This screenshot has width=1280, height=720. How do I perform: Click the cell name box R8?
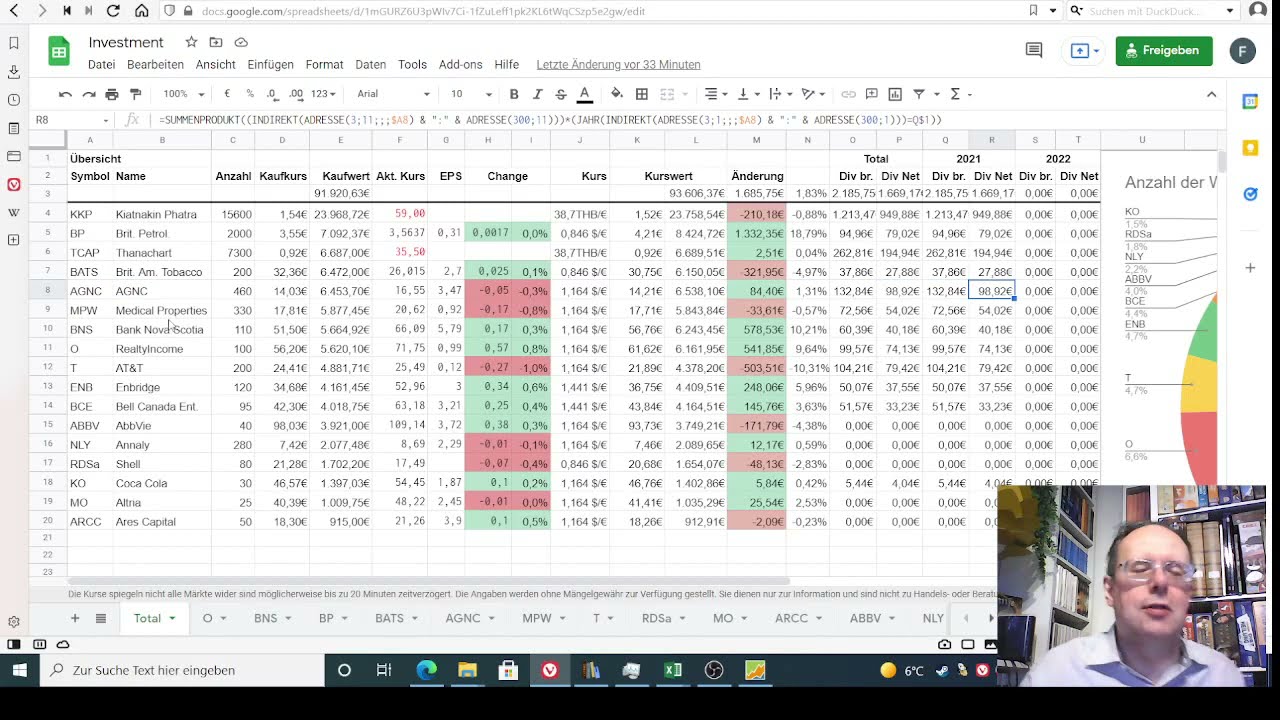[x=70, y=120]
